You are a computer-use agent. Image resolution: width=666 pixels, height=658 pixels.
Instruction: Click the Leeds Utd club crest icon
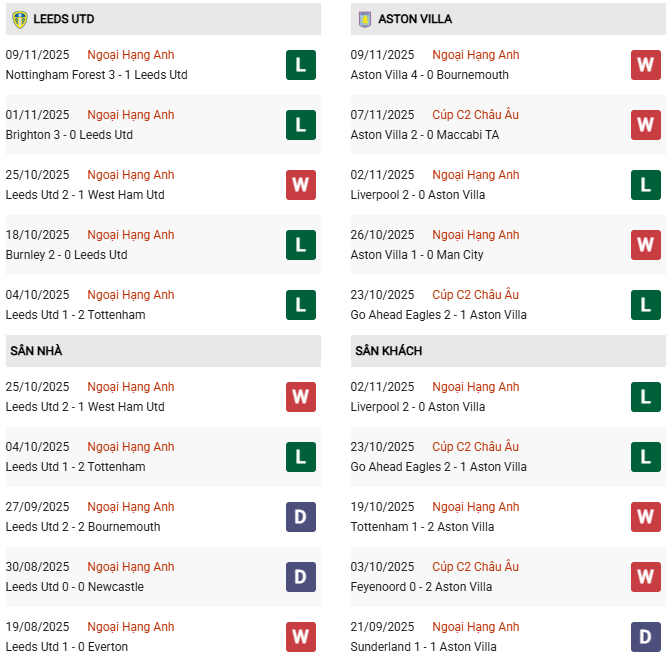19,19
